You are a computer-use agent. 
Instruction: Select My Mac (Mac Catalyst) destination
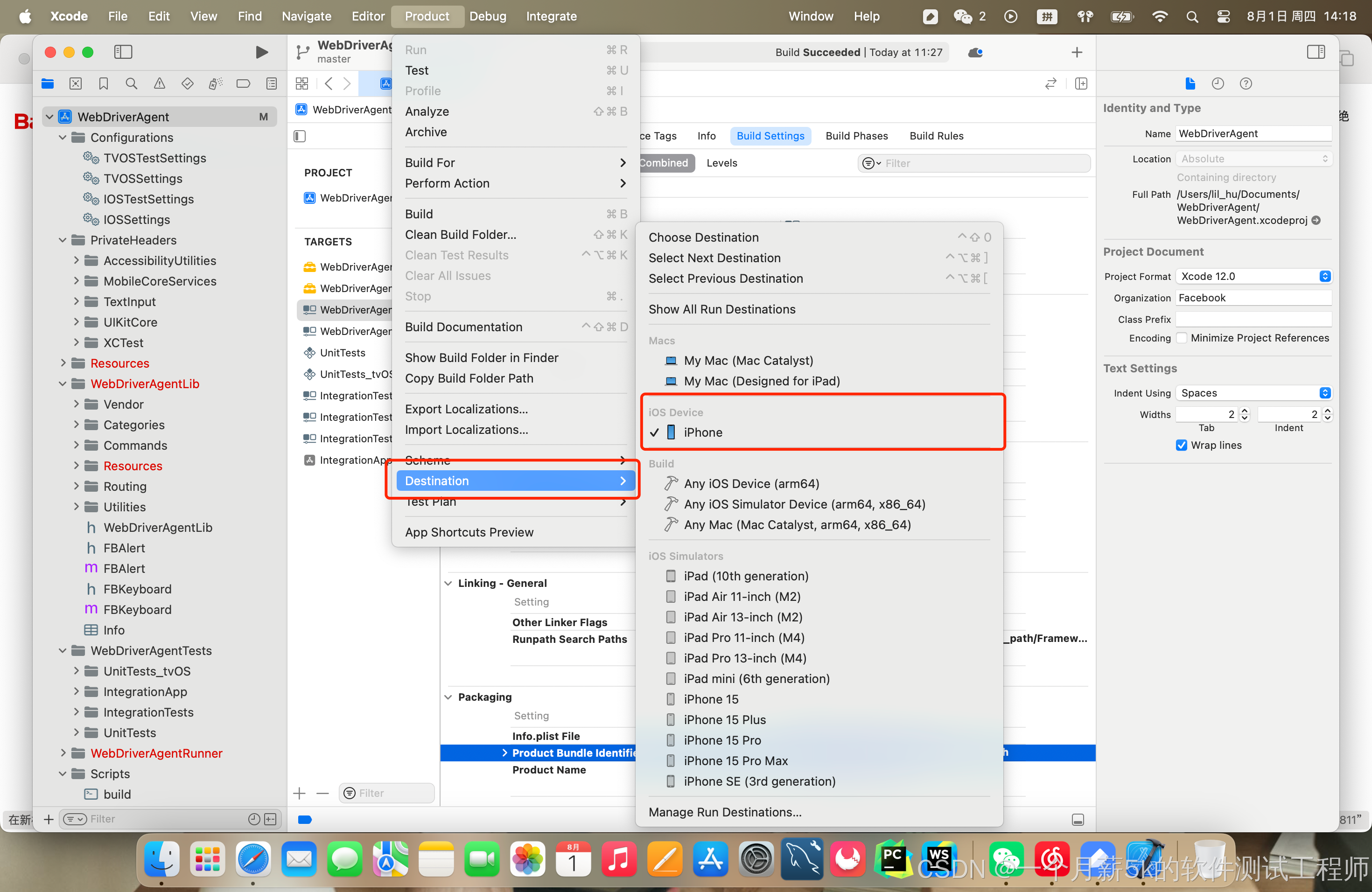[x=748, y=360]
